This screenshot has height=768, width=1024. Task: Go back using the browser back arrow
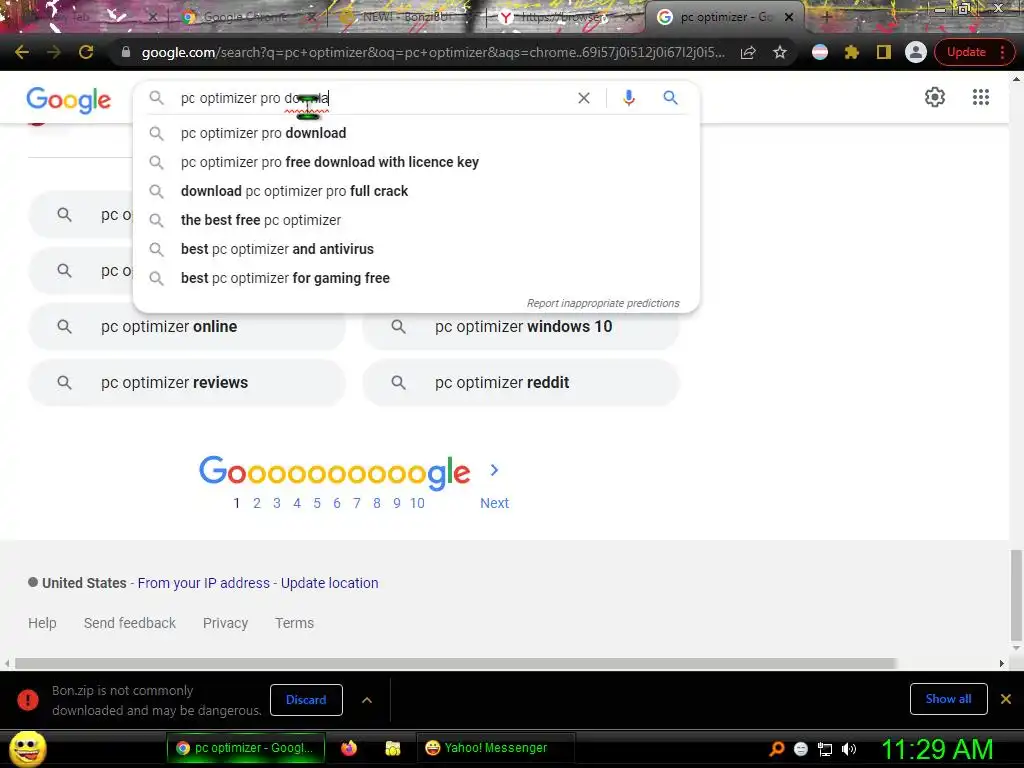point(22,52)
